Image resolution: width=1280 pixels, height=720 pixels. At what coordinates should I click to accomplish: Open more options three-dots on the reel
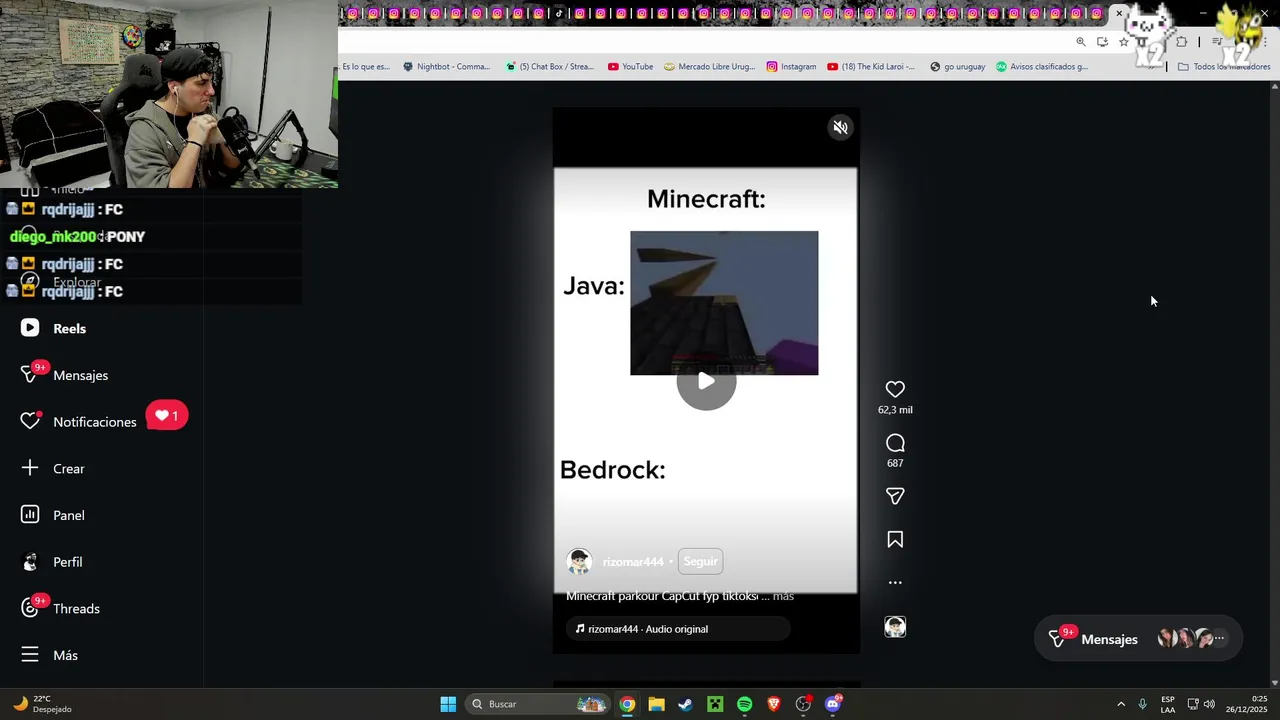[x=895, y=582]
